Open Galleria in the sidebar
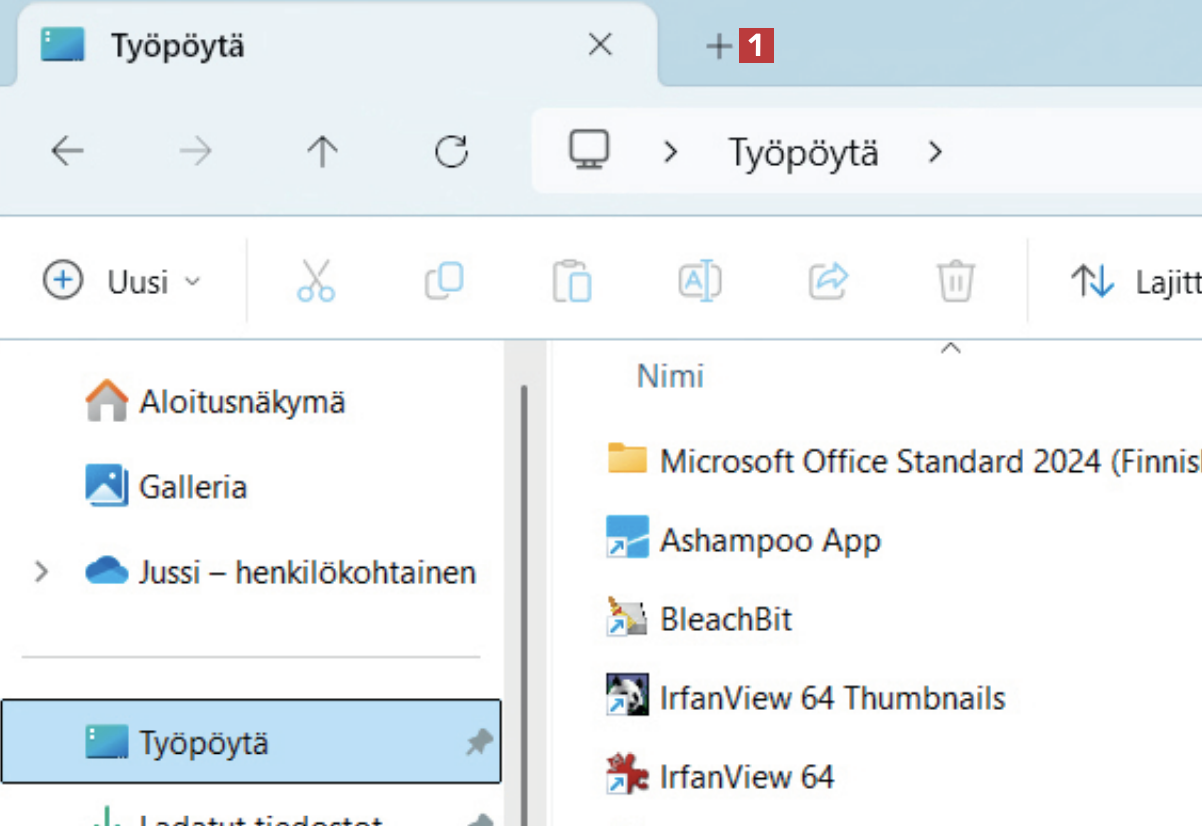Viewport: 1202px width, 826px height. point(192,487)
